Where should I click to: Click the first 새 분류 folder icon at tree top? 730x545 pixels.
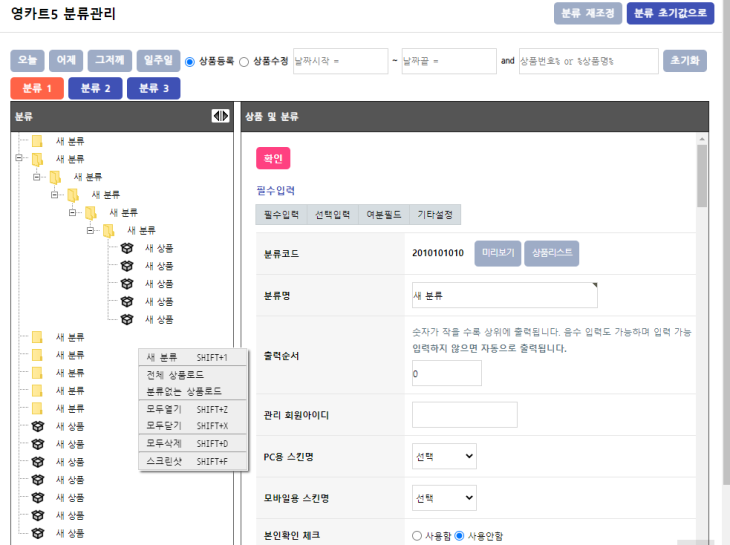37,141
